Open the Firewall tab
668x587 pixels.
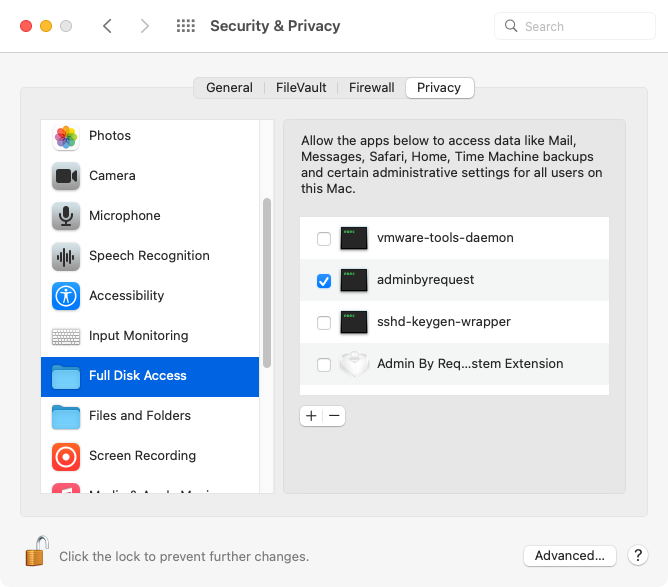coord(371,88)
